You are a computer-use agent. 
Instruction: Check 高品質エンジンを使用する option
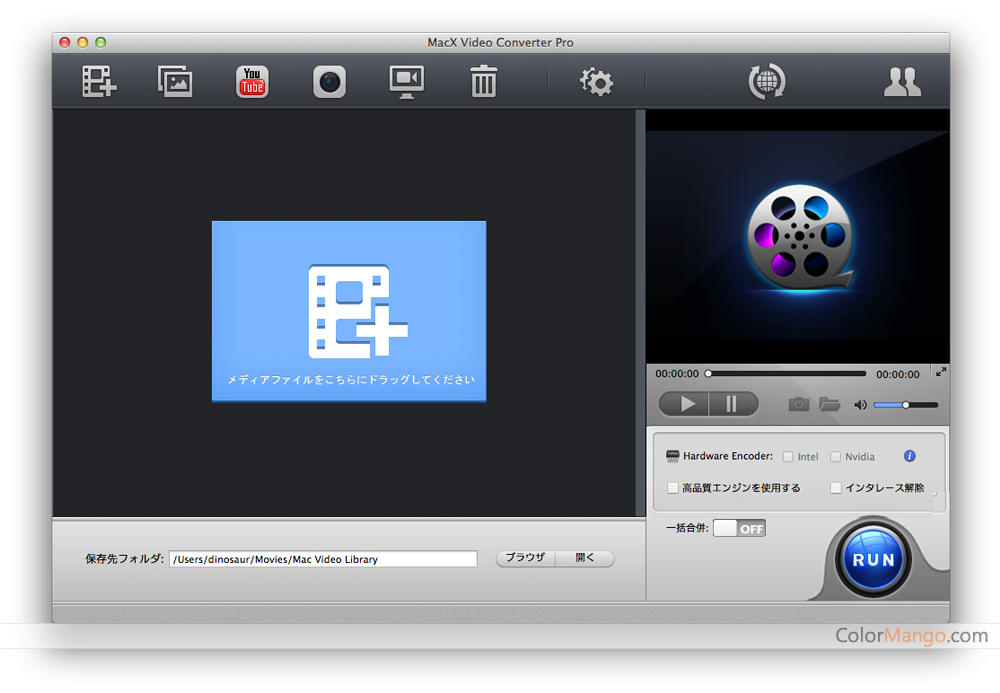coord(672,488)
